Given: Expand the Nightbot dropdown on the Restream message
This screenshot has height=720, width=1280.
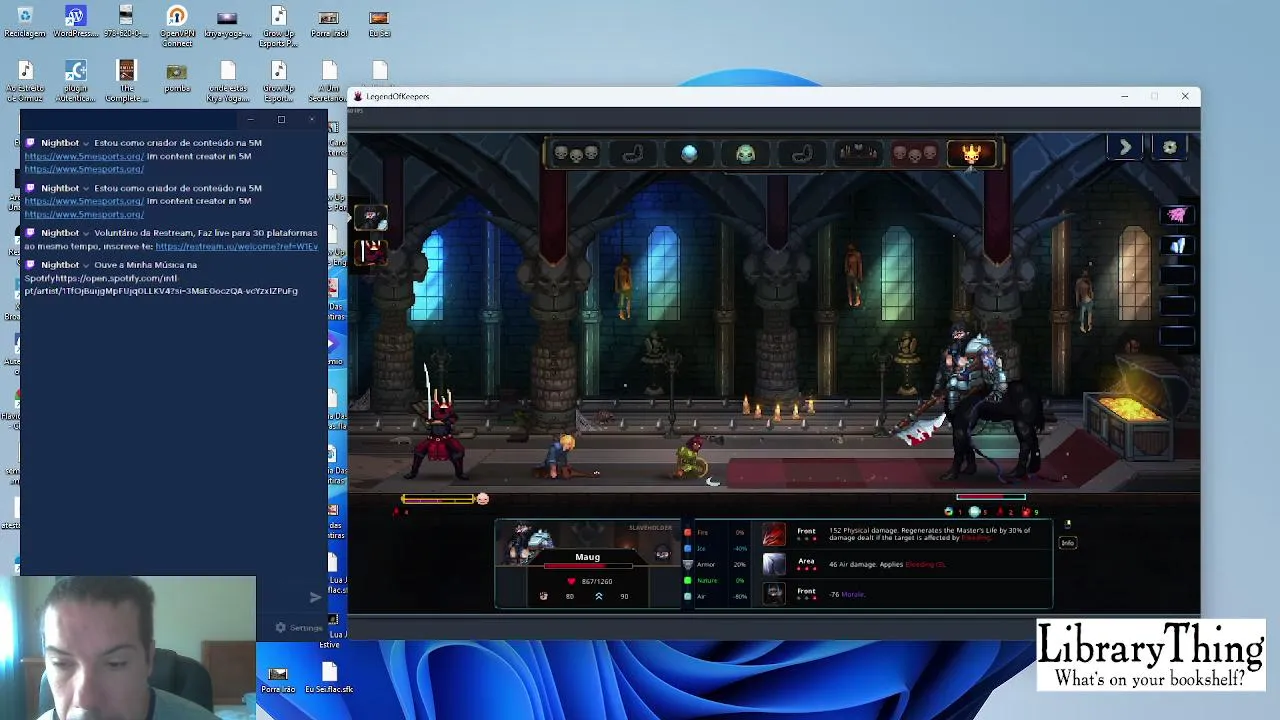Looking at the screenshot, I should (x=86, y=233).
